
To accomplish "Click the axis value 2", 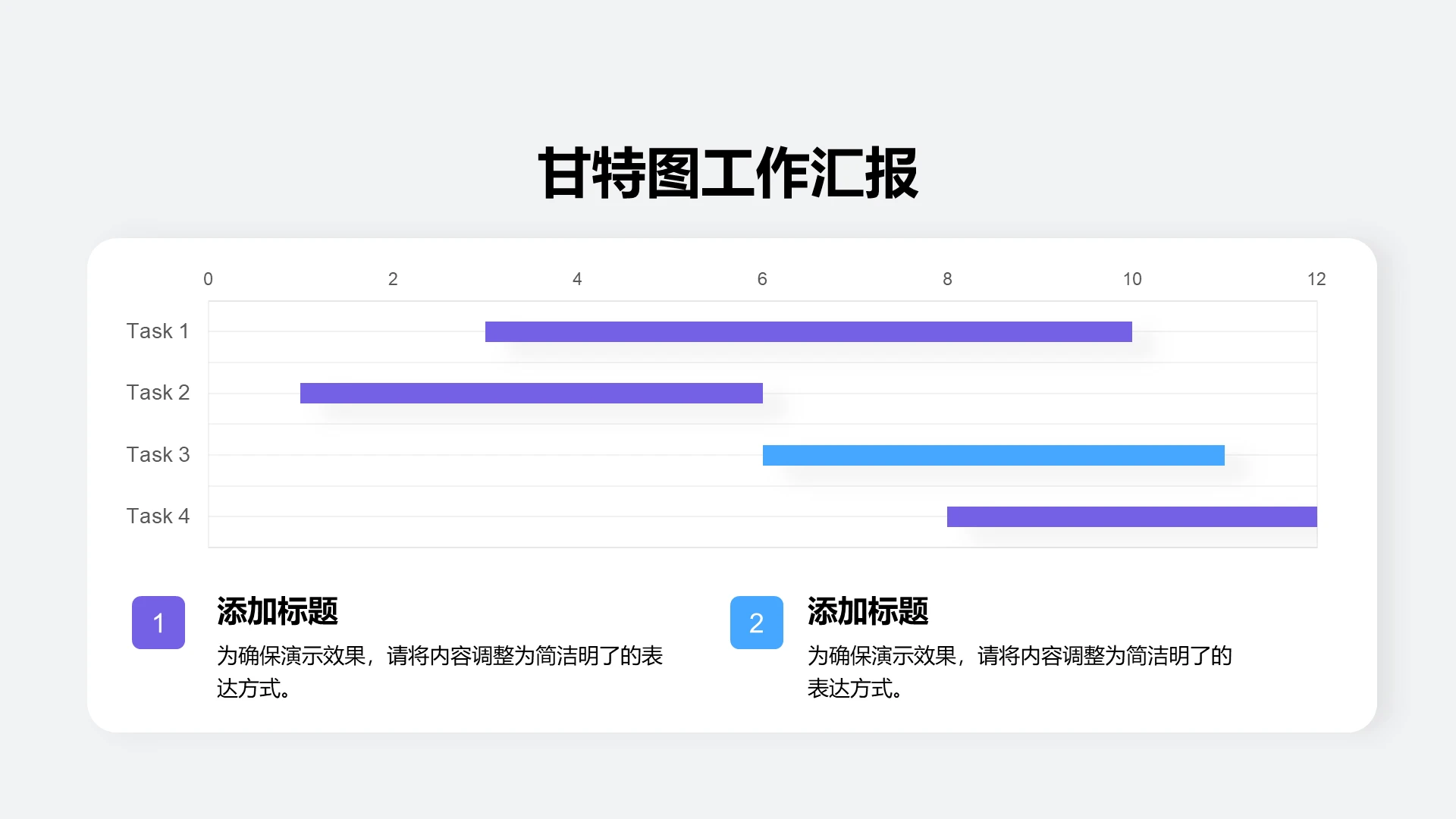I will (393, 279).
